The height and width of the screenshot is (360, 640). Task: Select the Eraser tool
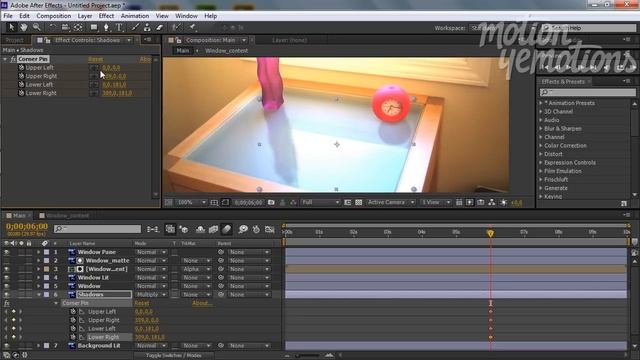point(160,27)
